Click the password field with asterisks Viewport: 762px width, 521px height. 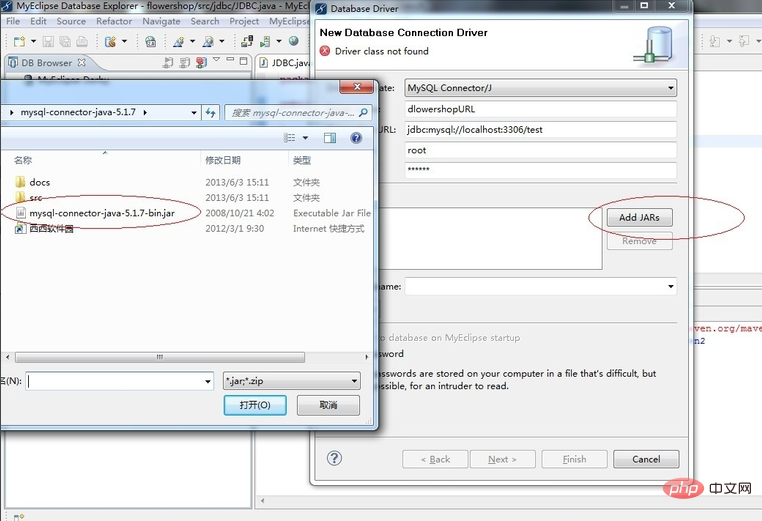click(x=540, y=170)
